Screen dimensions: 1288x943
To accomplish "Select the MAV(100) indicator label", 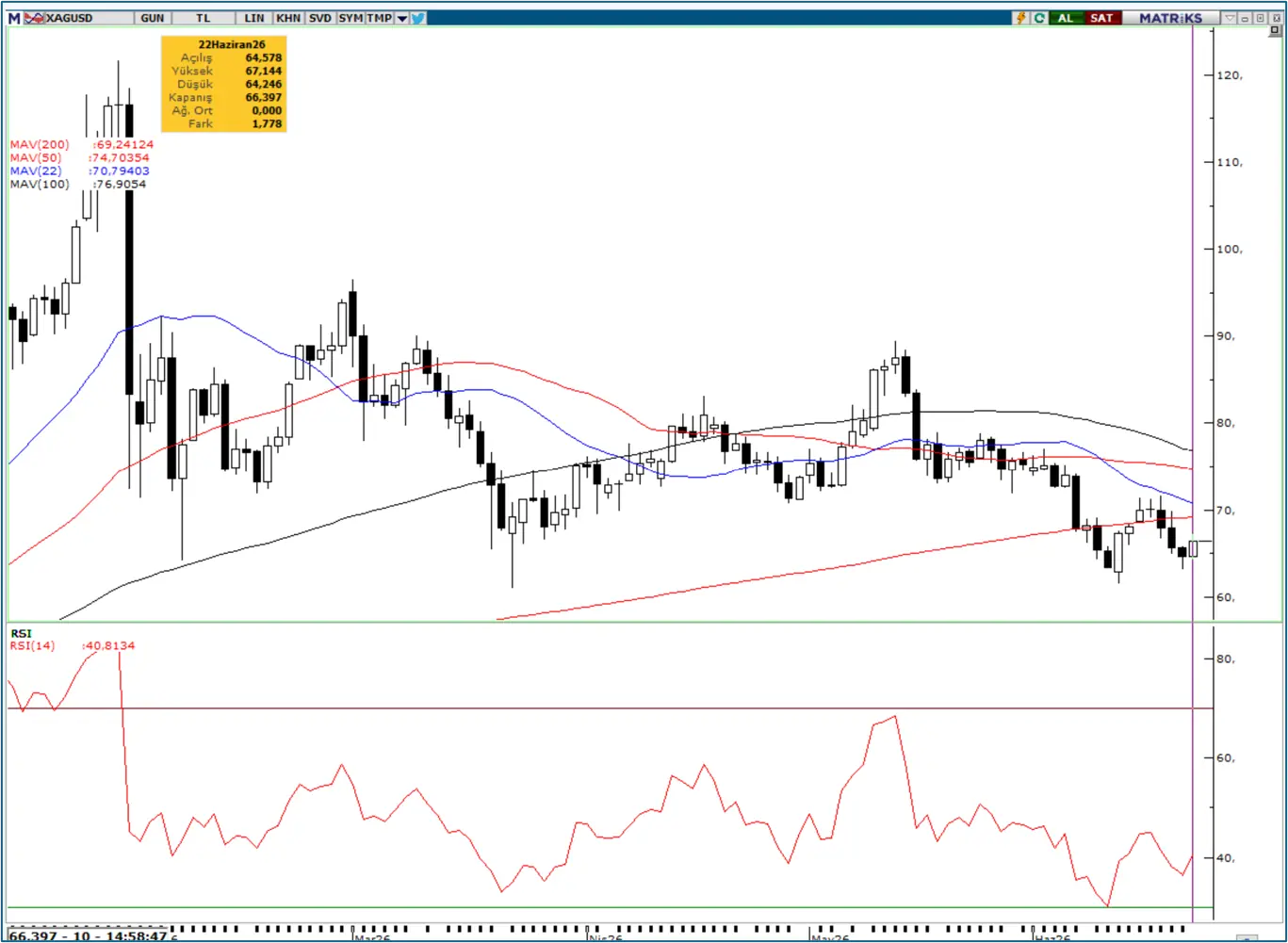I will 40,184.
